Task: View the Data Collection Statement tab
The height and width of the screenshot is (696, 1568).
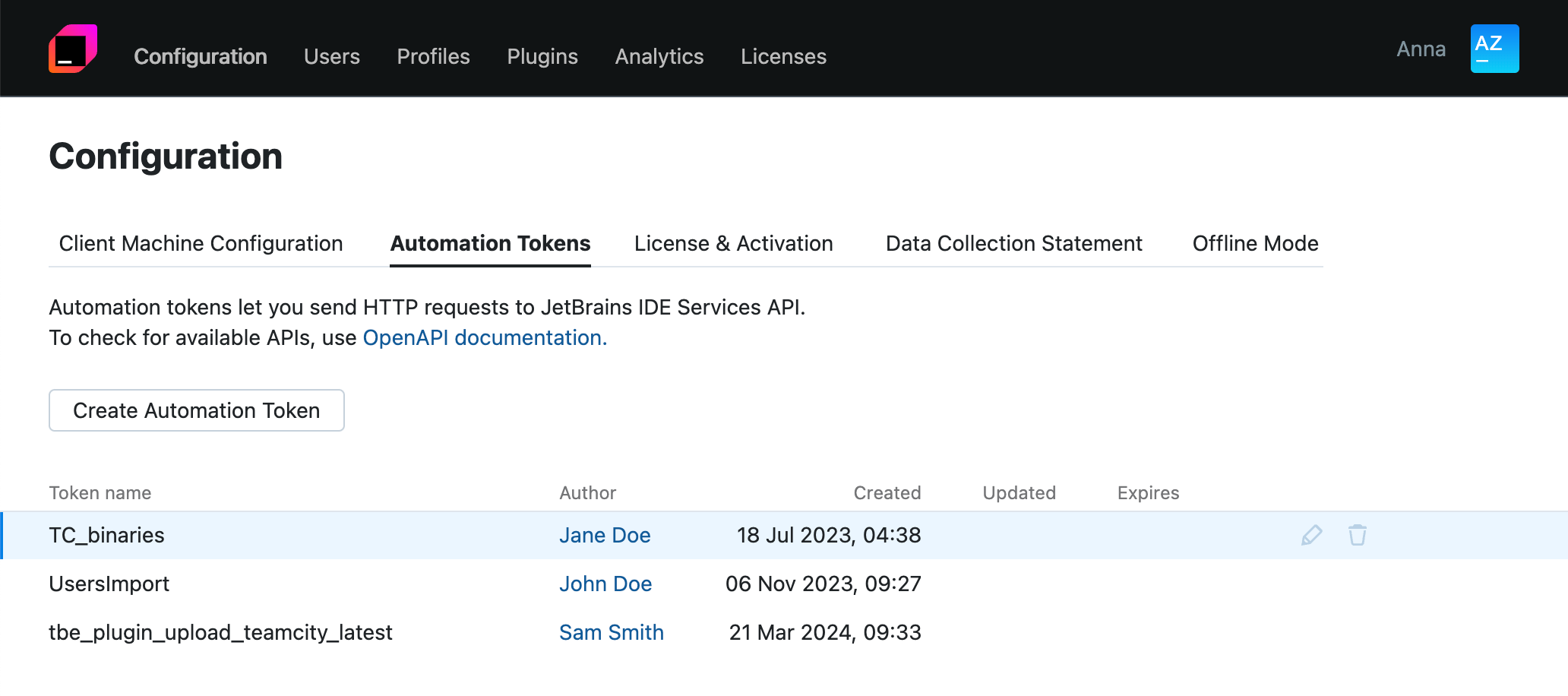Action: pos(1013,243)
